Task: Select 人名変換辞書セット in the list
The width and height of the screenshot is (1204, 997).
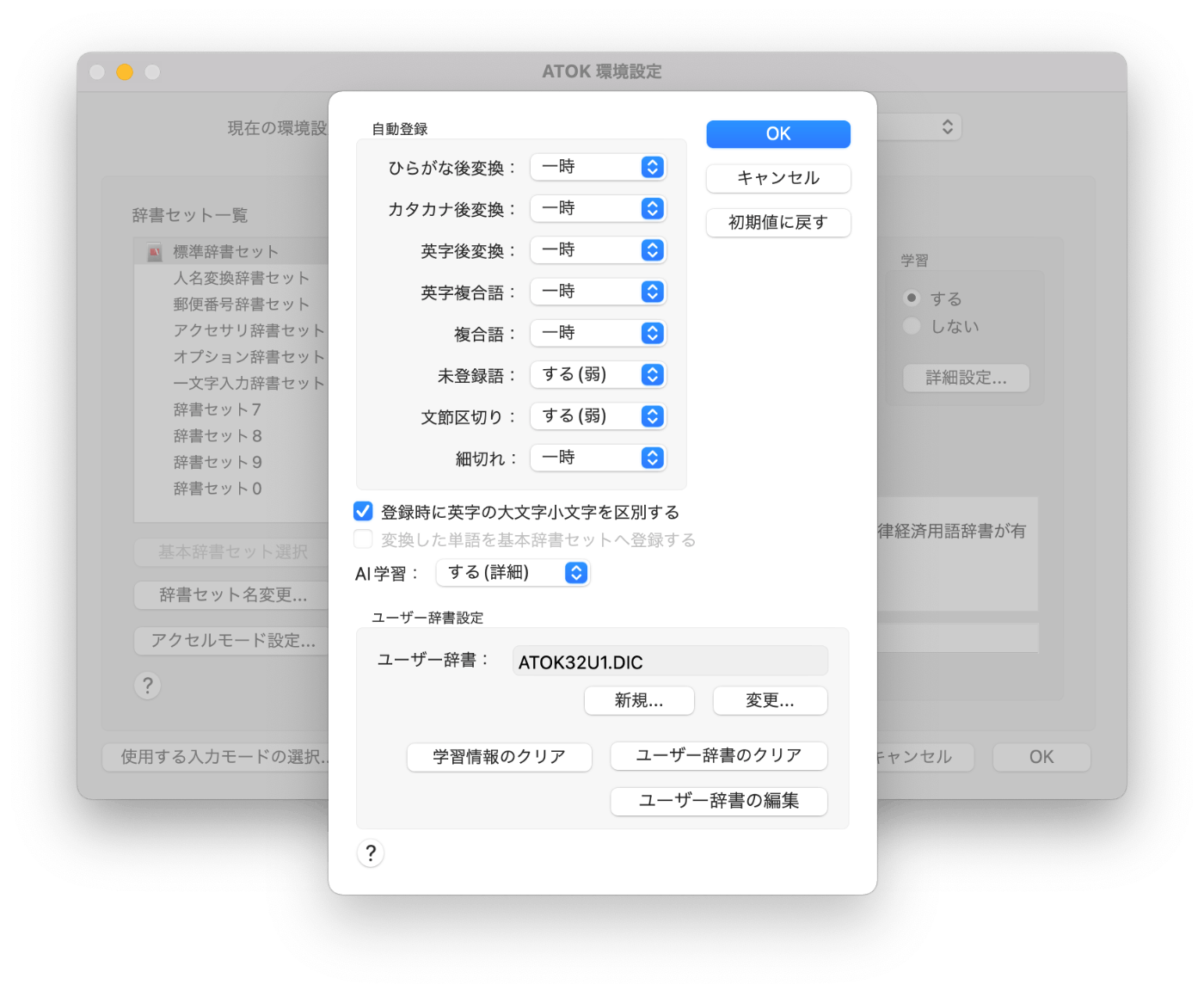Action: (231, 278)
